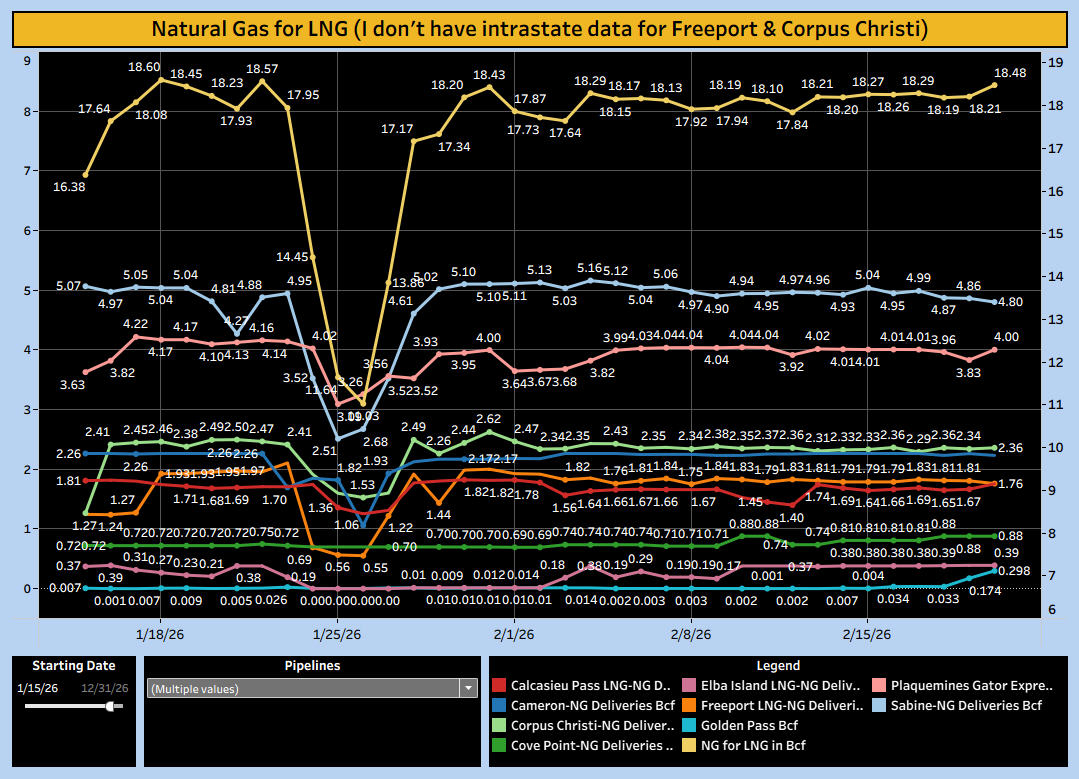
Task: Click the Golden Pass teal legend swatch
Action: tap(690, 726)
